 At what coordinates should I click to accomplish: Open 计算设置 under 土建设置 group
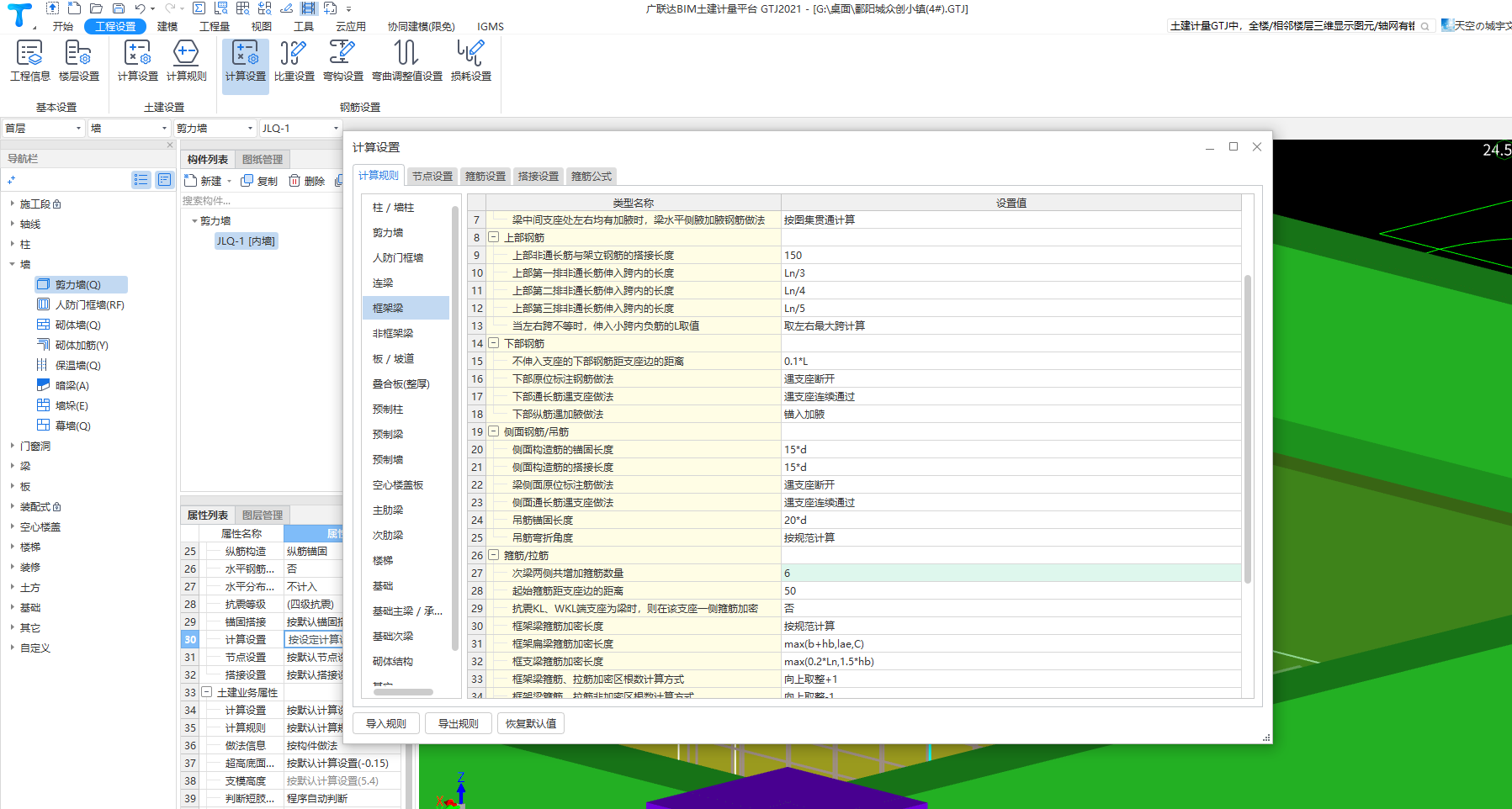click(x=137, y=61)
